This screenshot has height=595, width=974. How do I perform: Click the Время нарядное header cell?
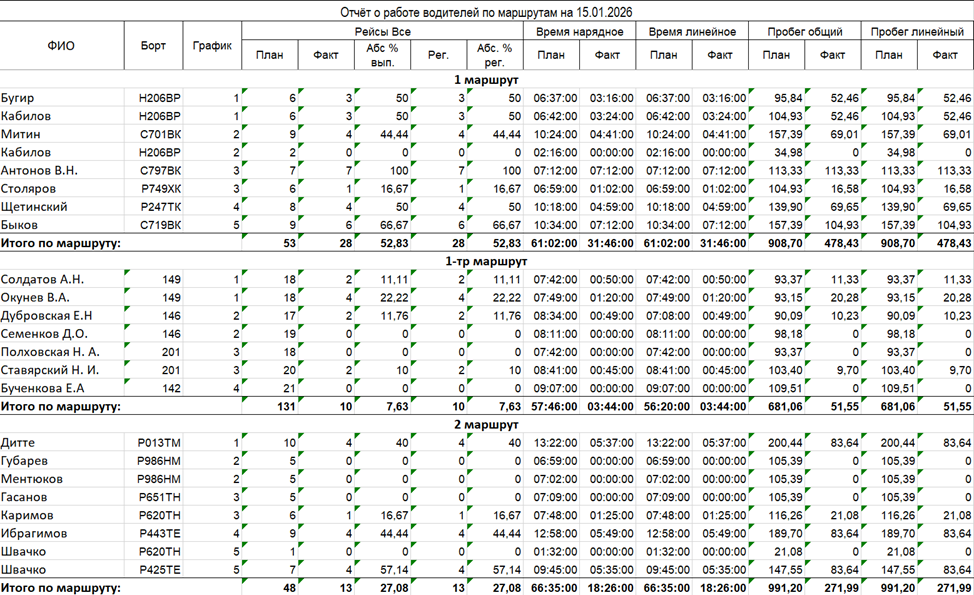(x=579, y=32)
